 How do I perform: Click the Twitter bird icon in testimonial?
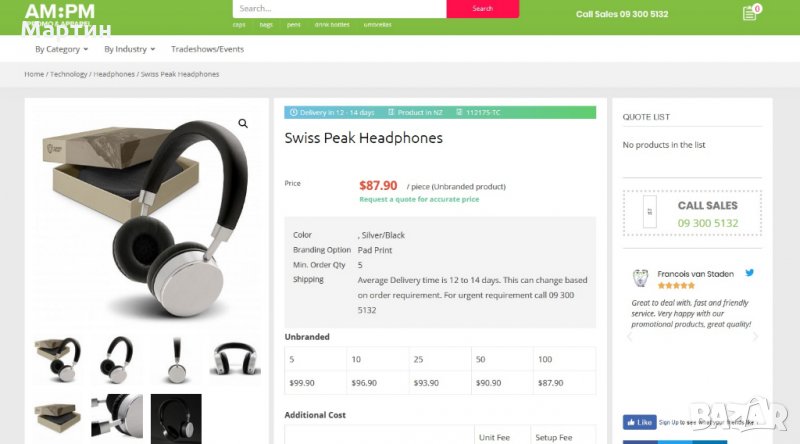(749, 273)
